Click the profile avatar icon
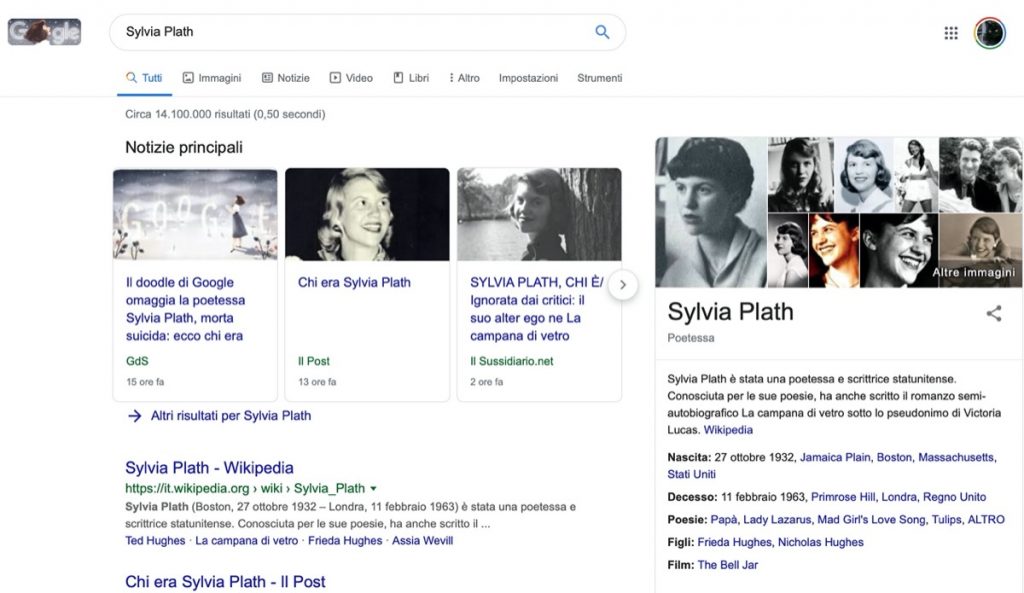The width and height of the screenshot is (1024, 593). [989, 32]
